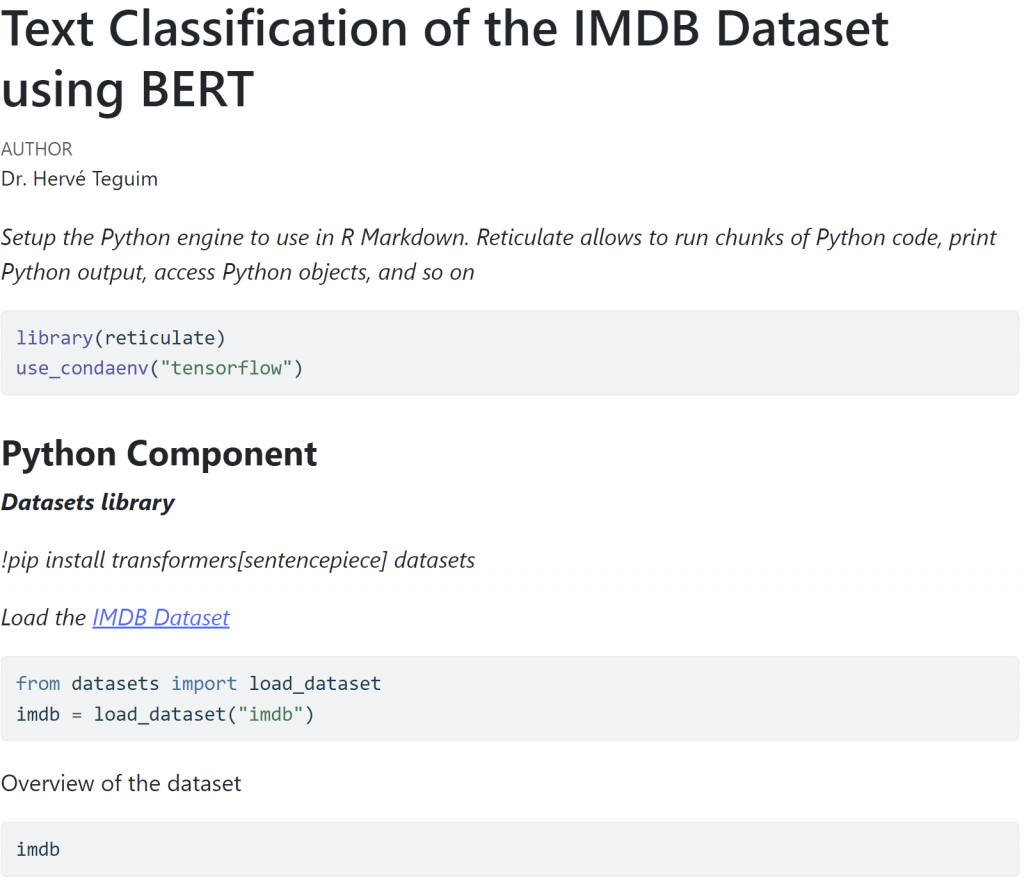
Task: Click the "Load the" text before the link
Action: point(43,617)
